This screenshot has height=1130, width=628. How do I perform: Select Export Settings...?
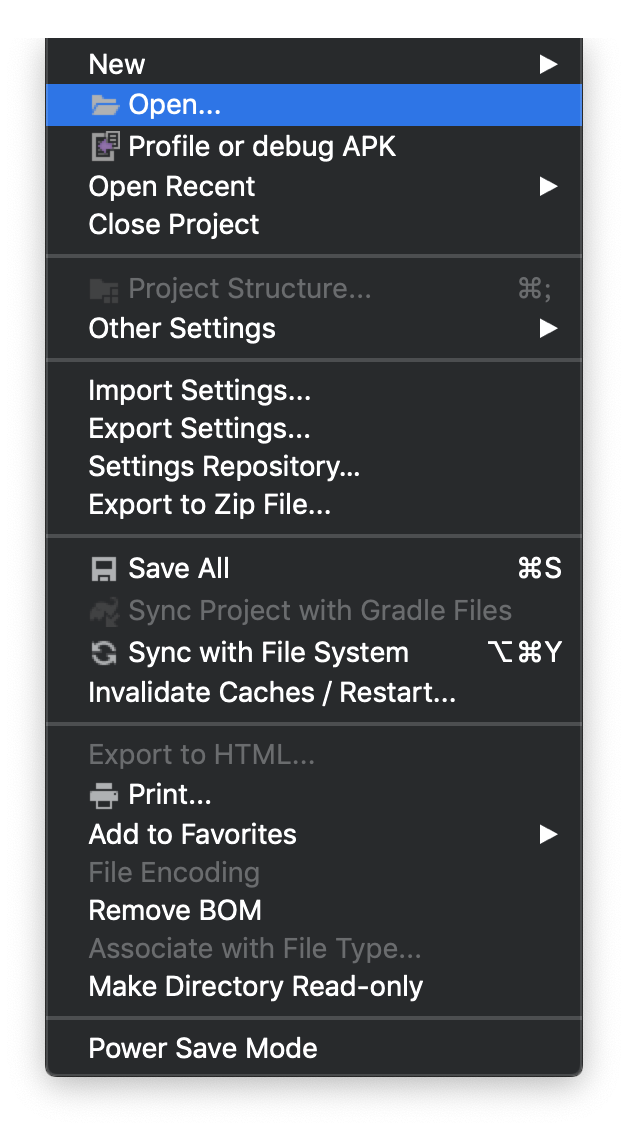(x=200, y=429)
